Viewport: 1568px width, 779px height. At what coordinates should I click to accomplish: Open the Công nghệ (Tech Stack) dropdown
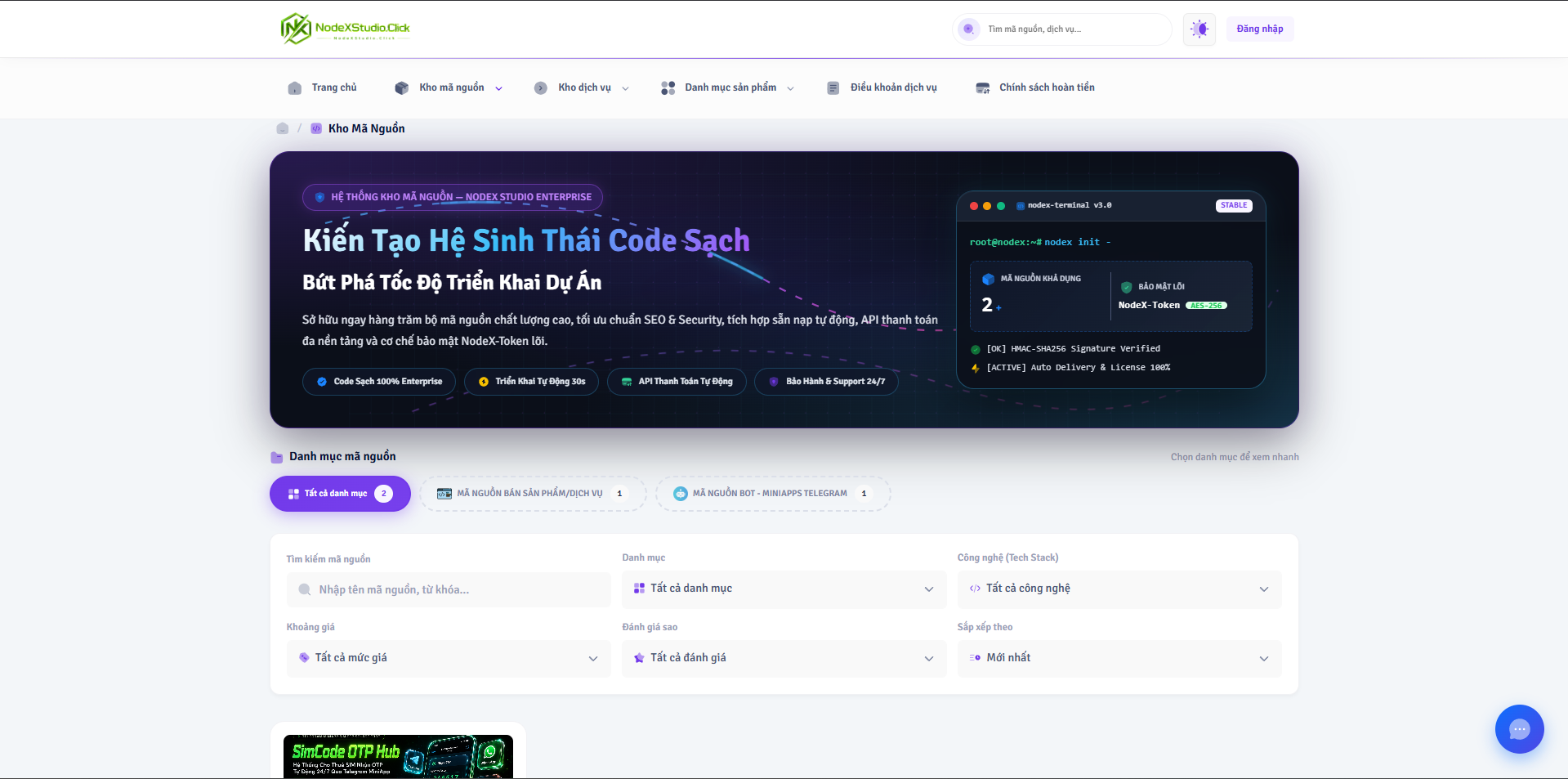(x=1119, y=589)
